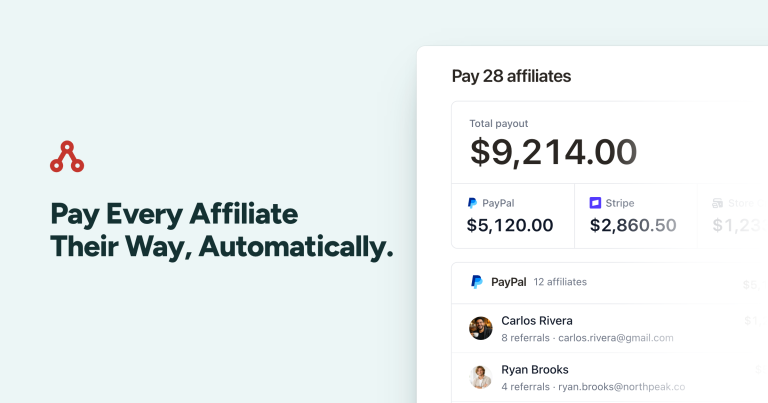The width and height of the screenshot is (768, 403).
Task: Open Ryan Brooks's avatar photo
Action: [480, 377]
